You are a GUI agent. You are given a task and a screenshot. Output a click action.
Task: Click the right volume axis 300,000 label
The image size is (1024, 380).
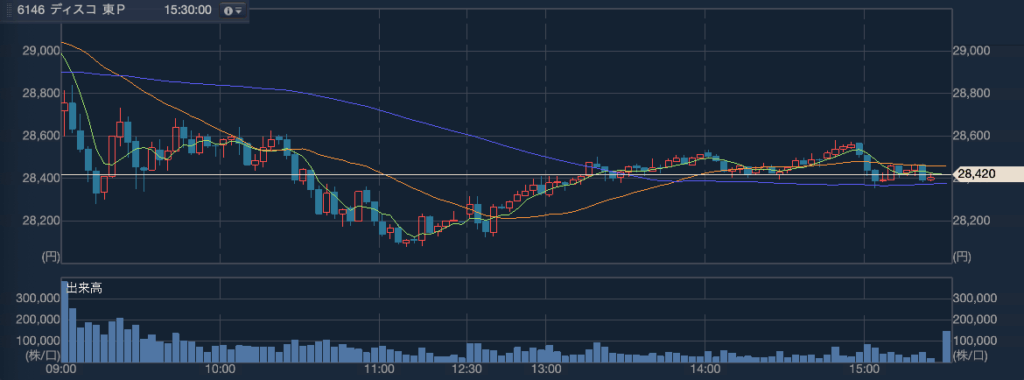(x=975, y=298)
